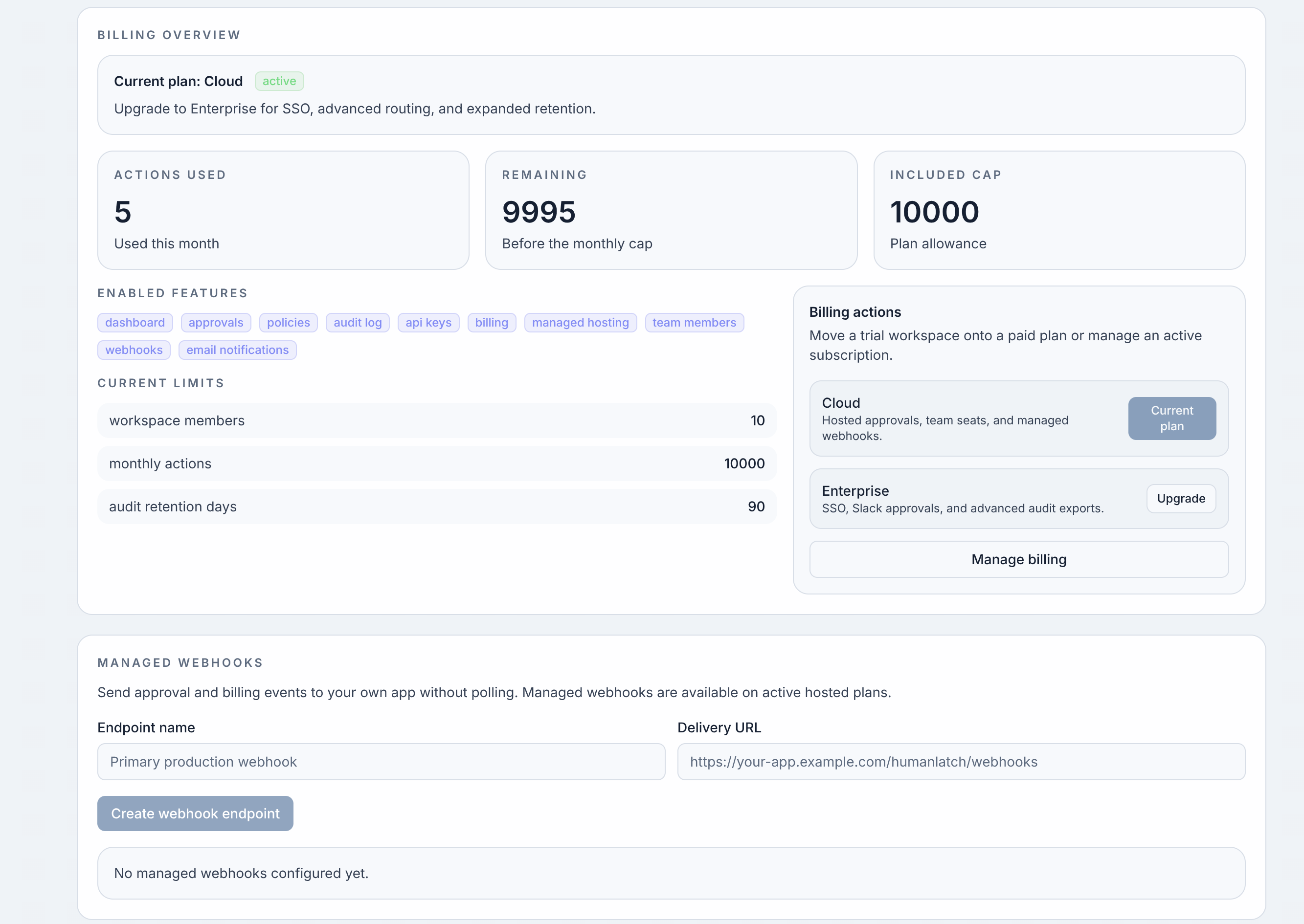The height and width of the screenshot is (924, 1304).
Task: Click into the Delivery URL field
Action: pyautogui.click(x=960, y=761)
